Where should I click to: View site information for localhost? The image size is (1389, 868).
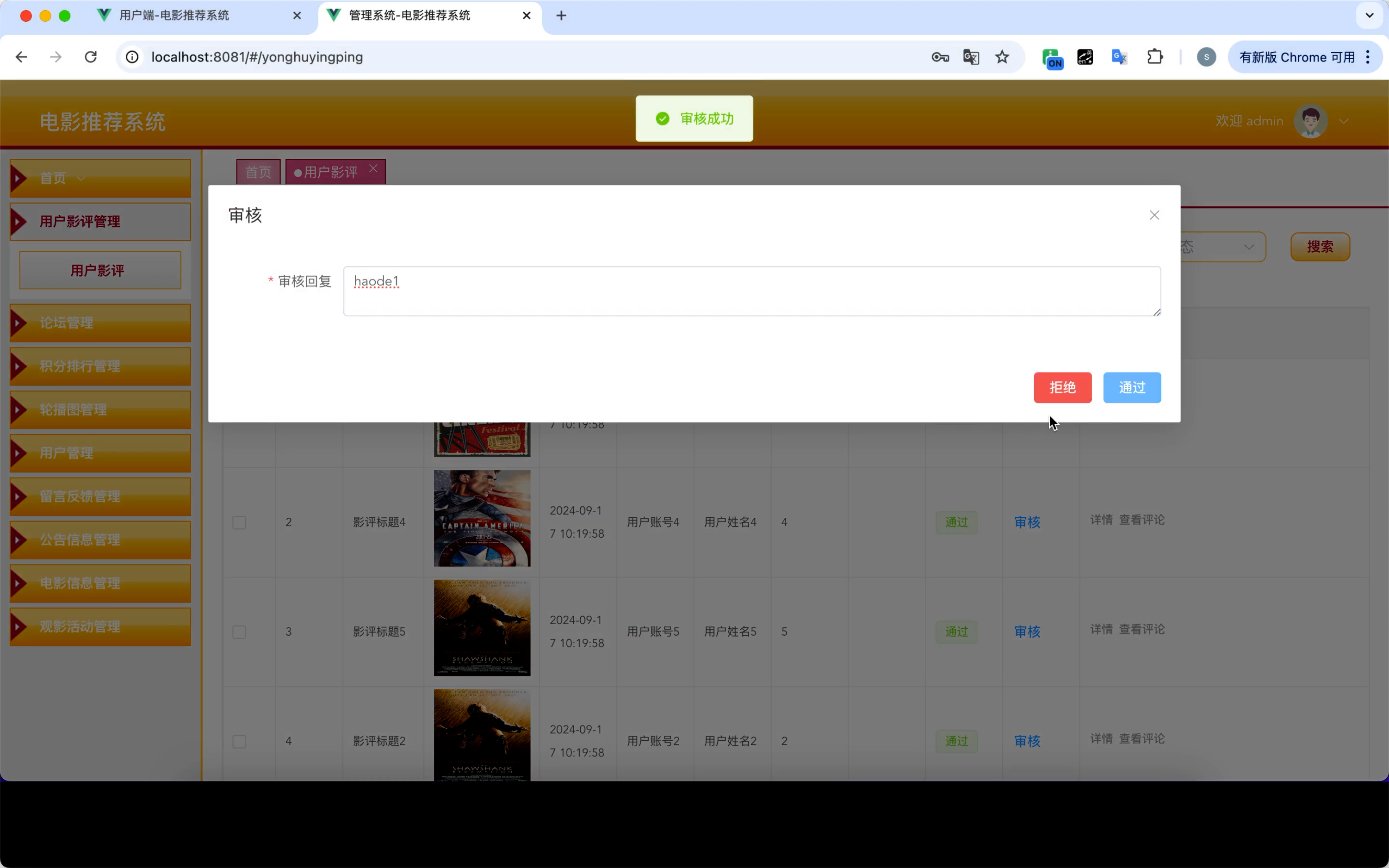point(133,57)
